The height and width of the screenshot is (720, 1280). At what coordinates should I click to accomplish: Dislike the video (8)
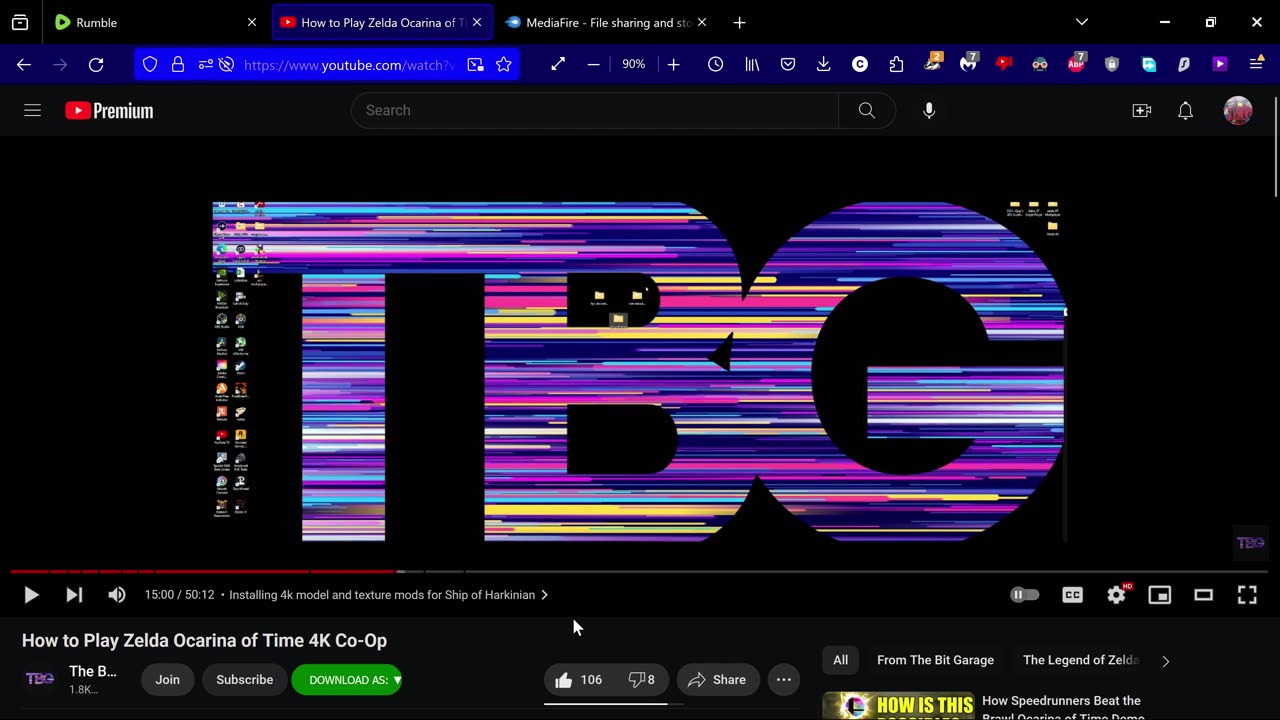click(641, 680)
